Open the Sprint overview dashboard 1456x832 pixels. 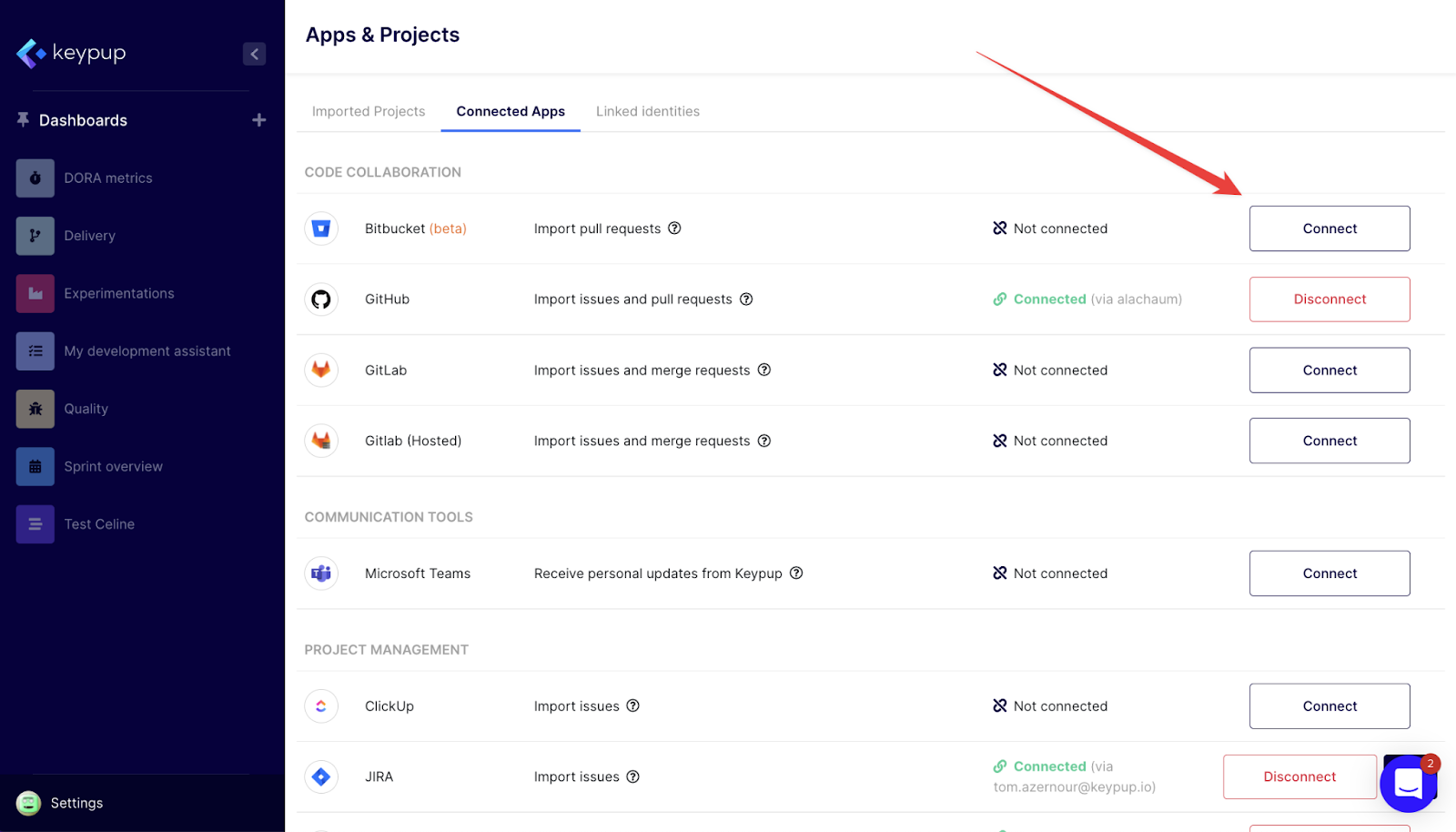(113, 466)
